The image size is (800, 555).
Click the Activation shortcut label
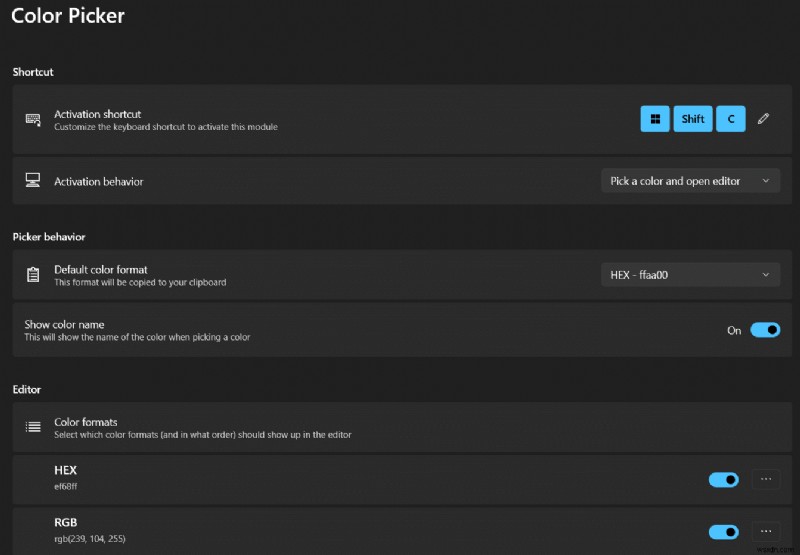tap(97, 114)
